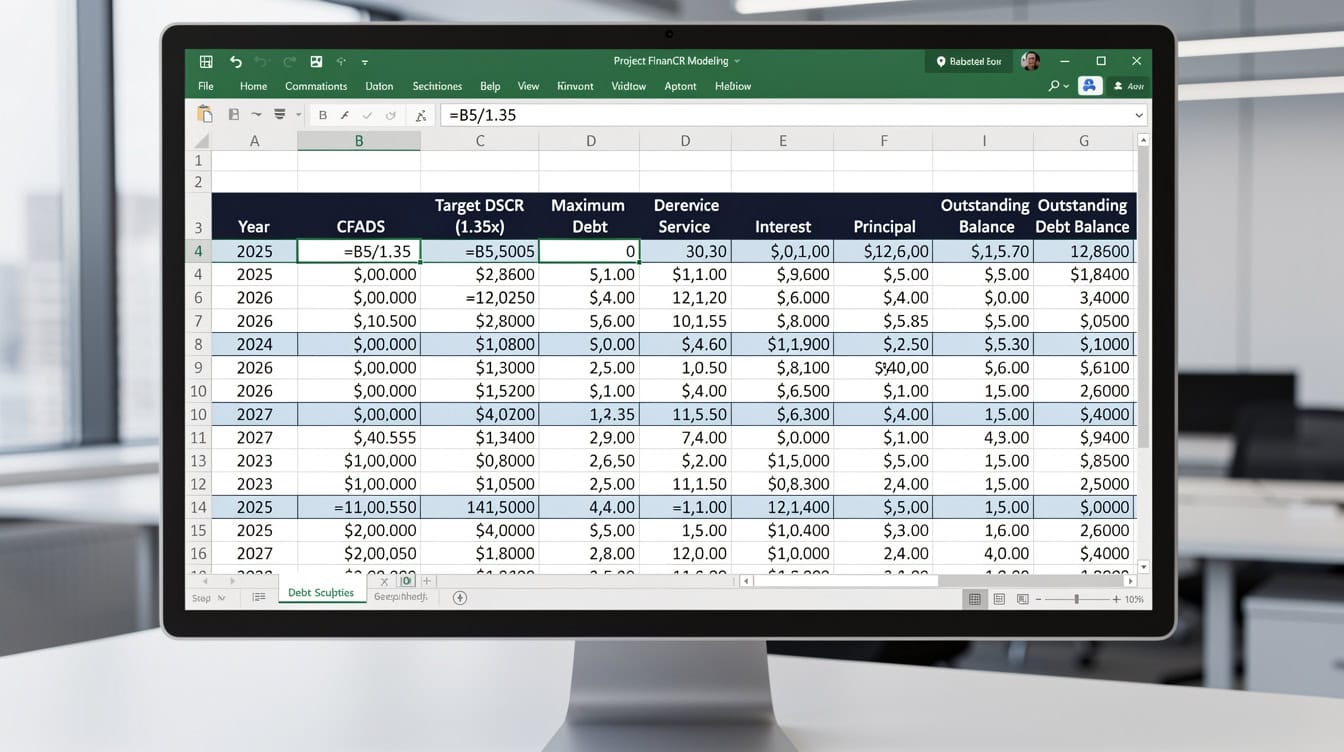
Task: Open the title dropdown beside Project FinanCR Modeling
Action: pos(737,61)
